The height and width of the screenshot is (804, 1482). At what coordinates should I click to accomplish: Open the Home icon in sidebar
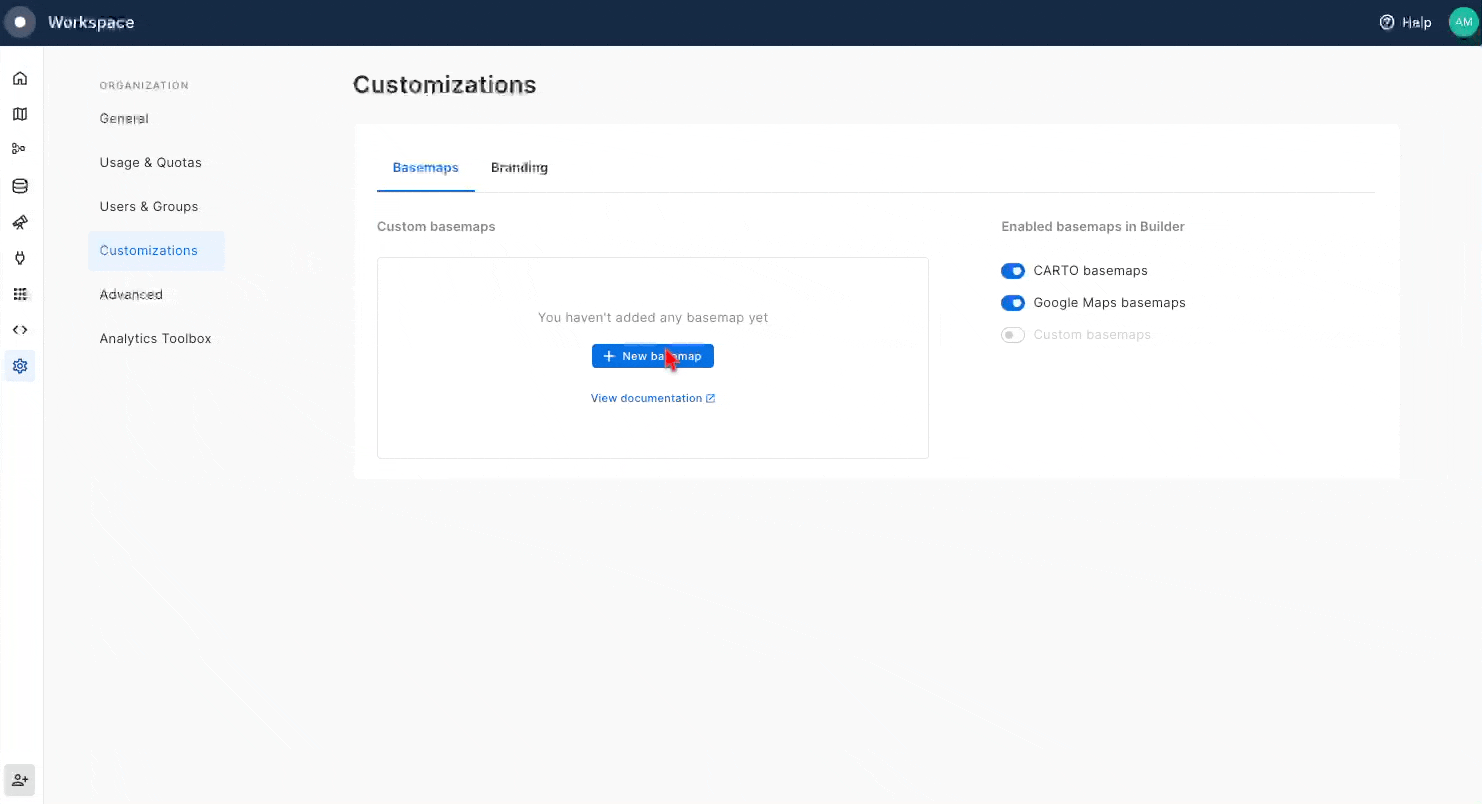click(x=20, y=78)
